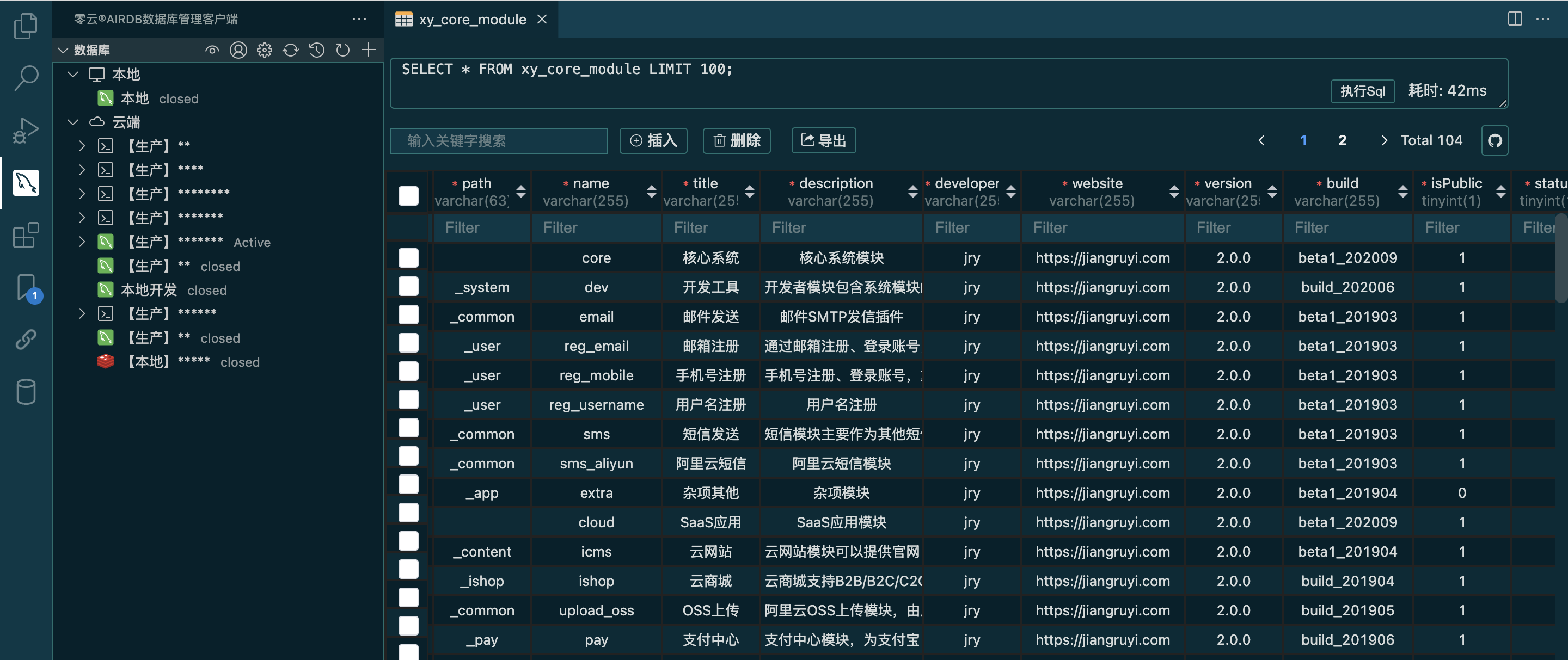Click the 插入 insert button
The width and height of the screenshot is (1568, 660).
tap(653, 140)
